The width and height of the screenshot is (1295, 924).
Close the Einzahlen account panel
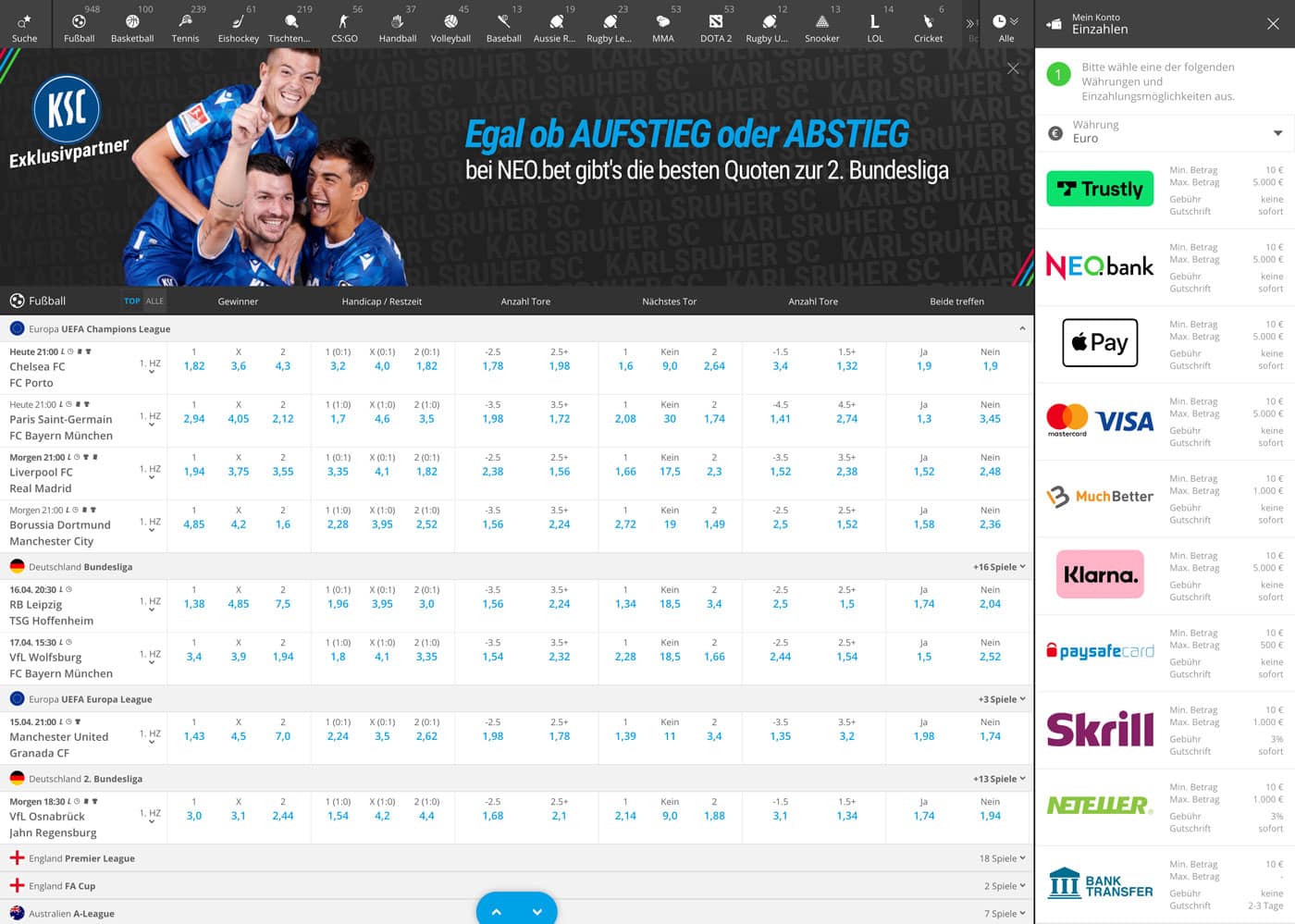pyautogui.click(x=1273, y=24)
